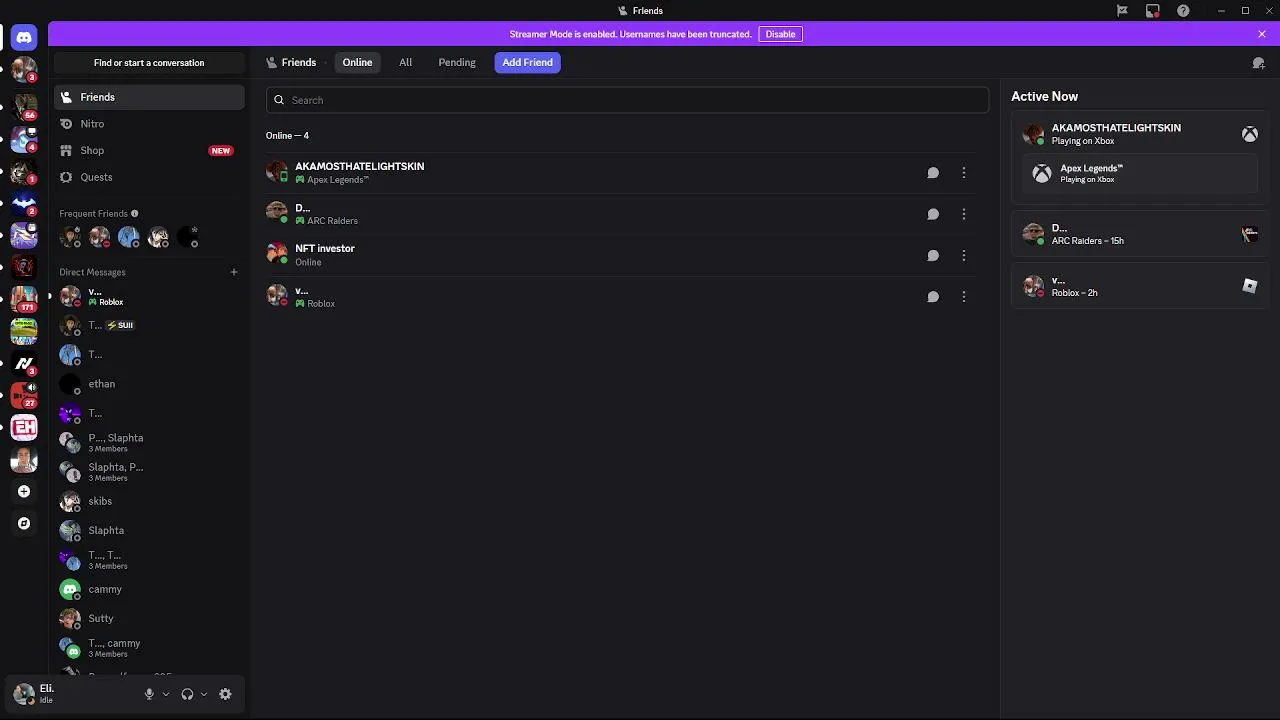Click ARC Raiders game icon in Active Now
This screenshot has width=1280, height=720.
[x=1250, y=234]
